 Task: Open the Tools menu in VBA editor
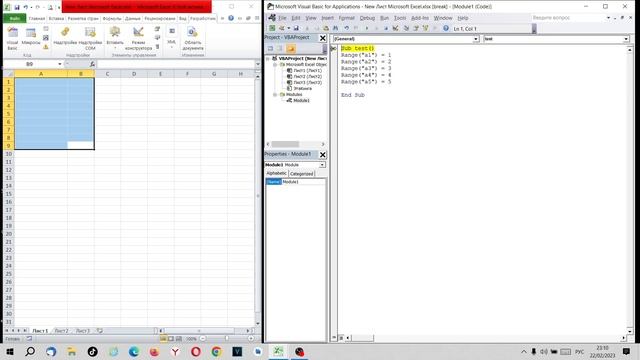pyautogui.click(x=400, y=18)
